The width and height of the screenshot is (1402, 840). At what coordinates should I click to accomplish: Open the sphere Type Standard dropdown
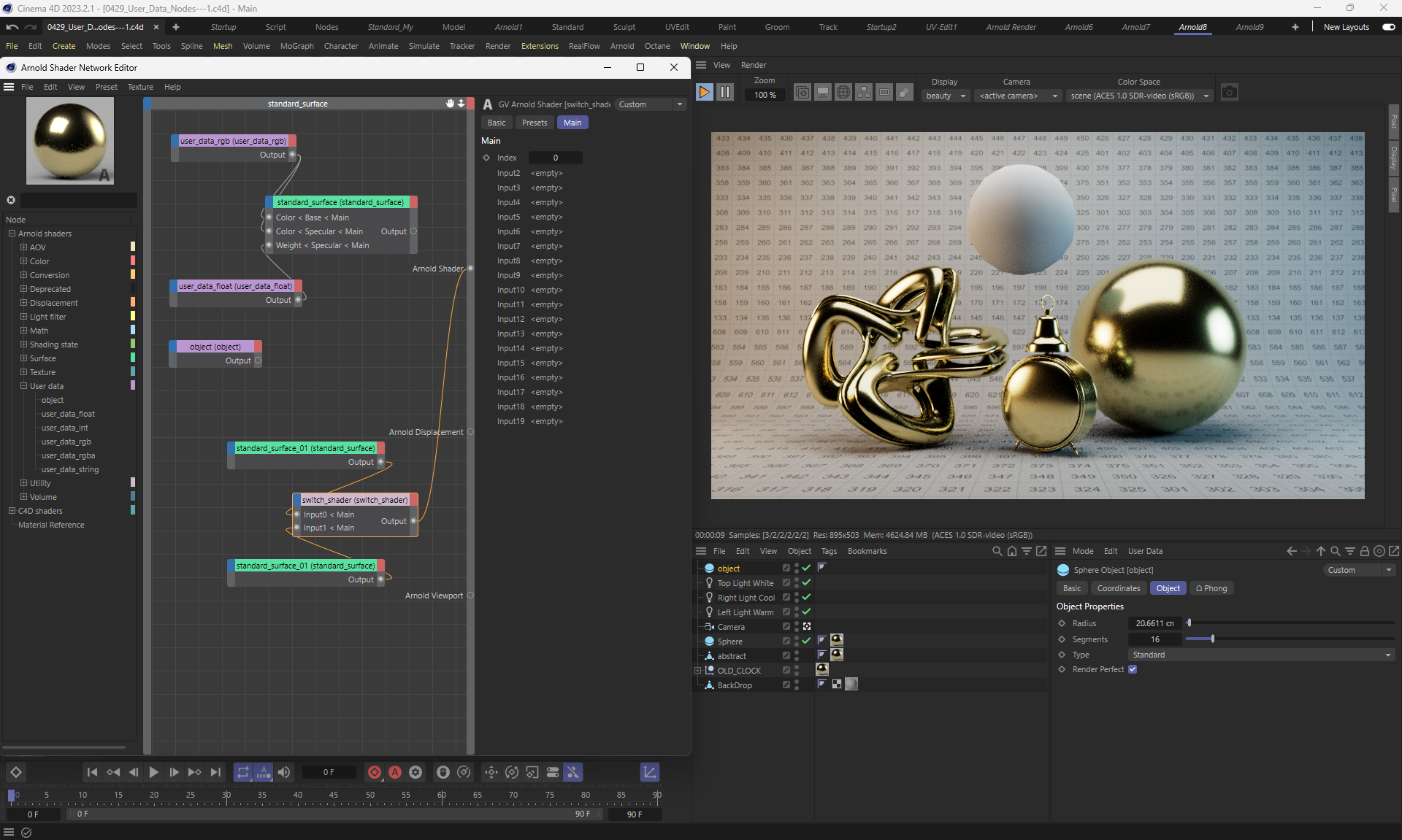coord(1261,655)
